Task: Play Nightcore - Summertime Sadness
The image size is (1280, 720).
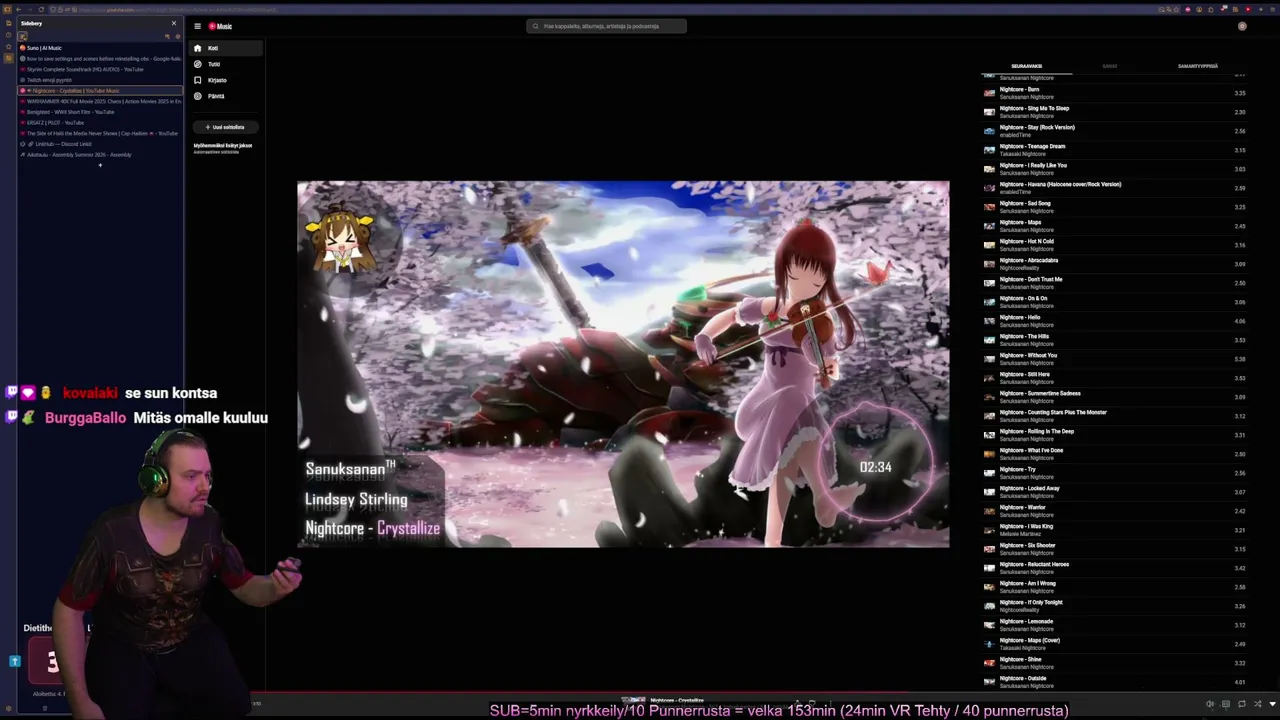Action: pyautogui.click(x=1114, y=397)
